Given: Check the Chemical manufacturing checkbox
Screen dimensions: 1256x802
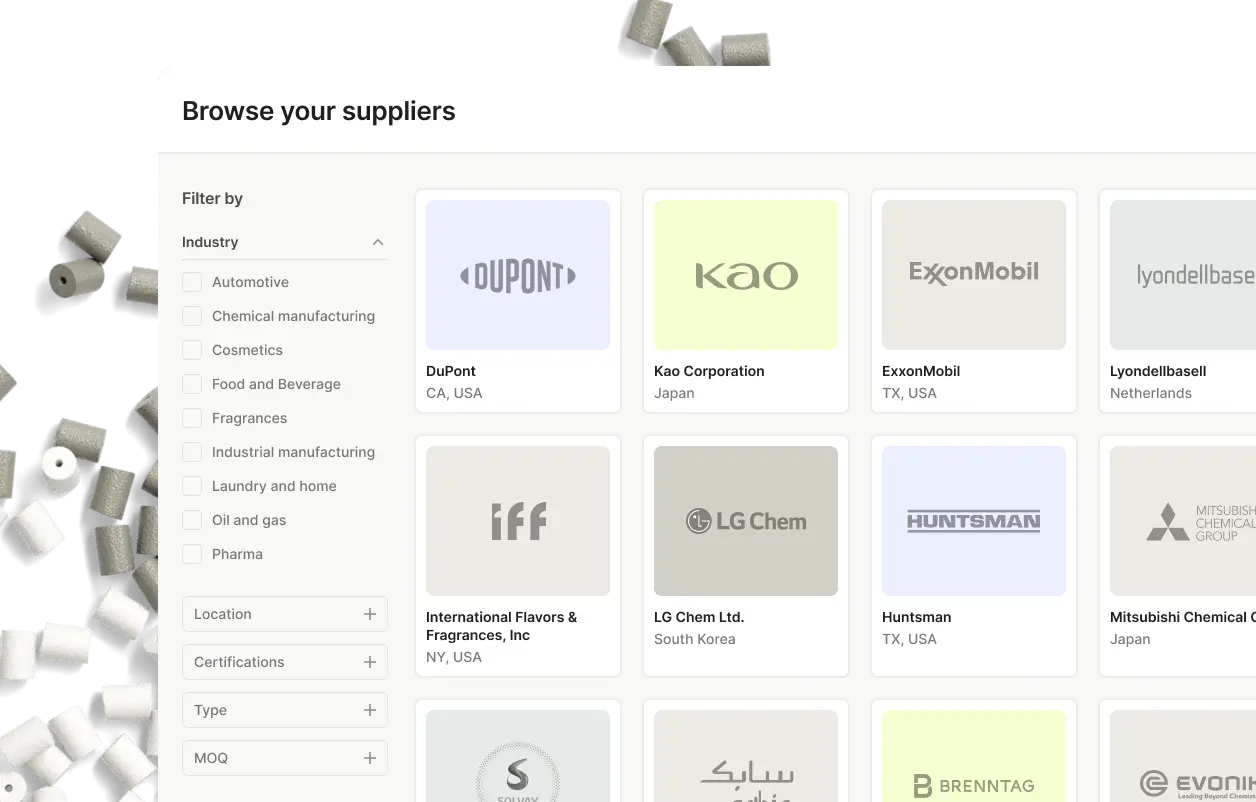Looking at the screenshot, I should 191,316.
